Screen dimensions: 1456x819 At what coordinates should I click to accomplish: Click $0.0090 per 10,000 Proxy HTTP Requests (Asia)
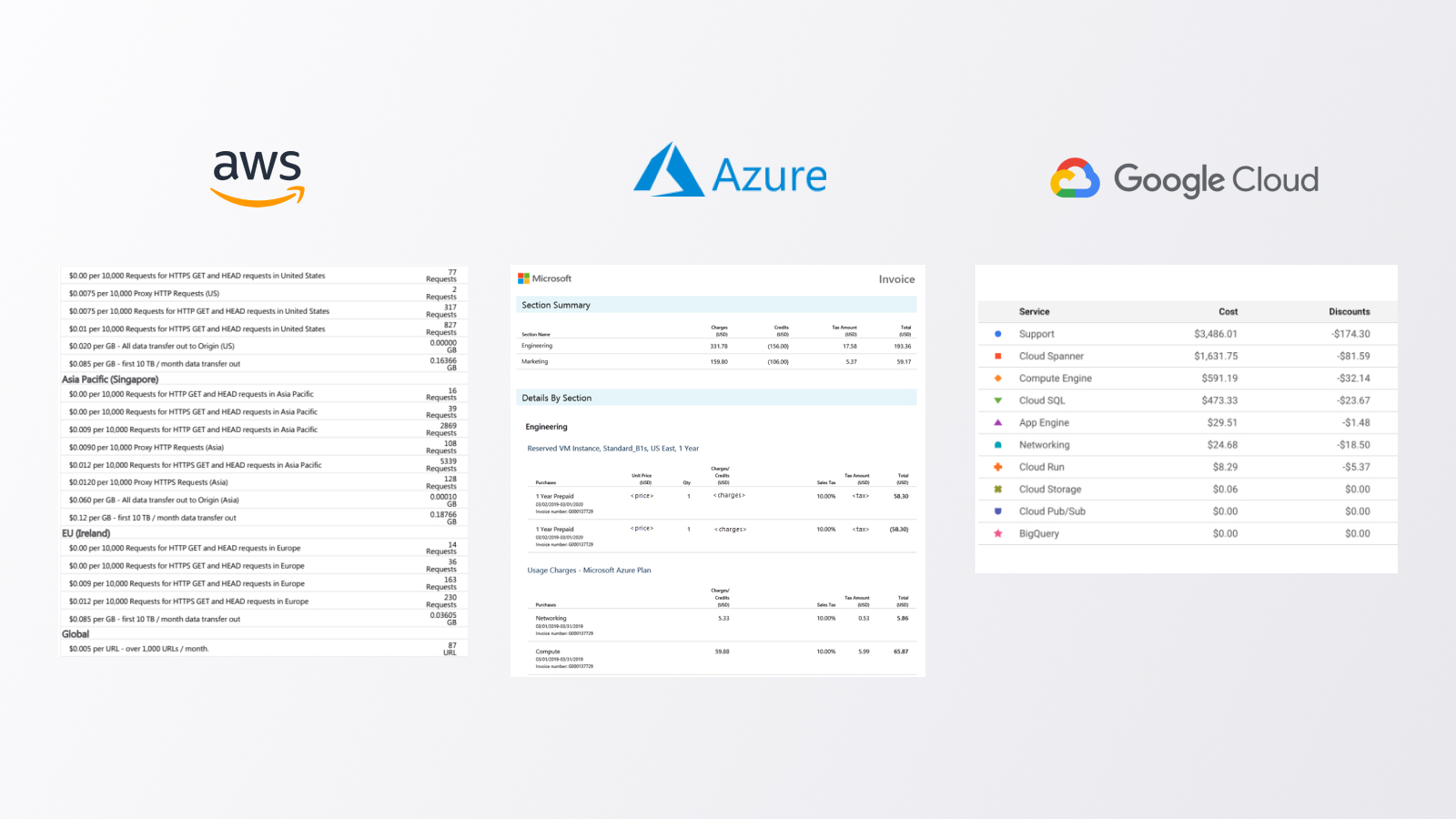[146, 448]
